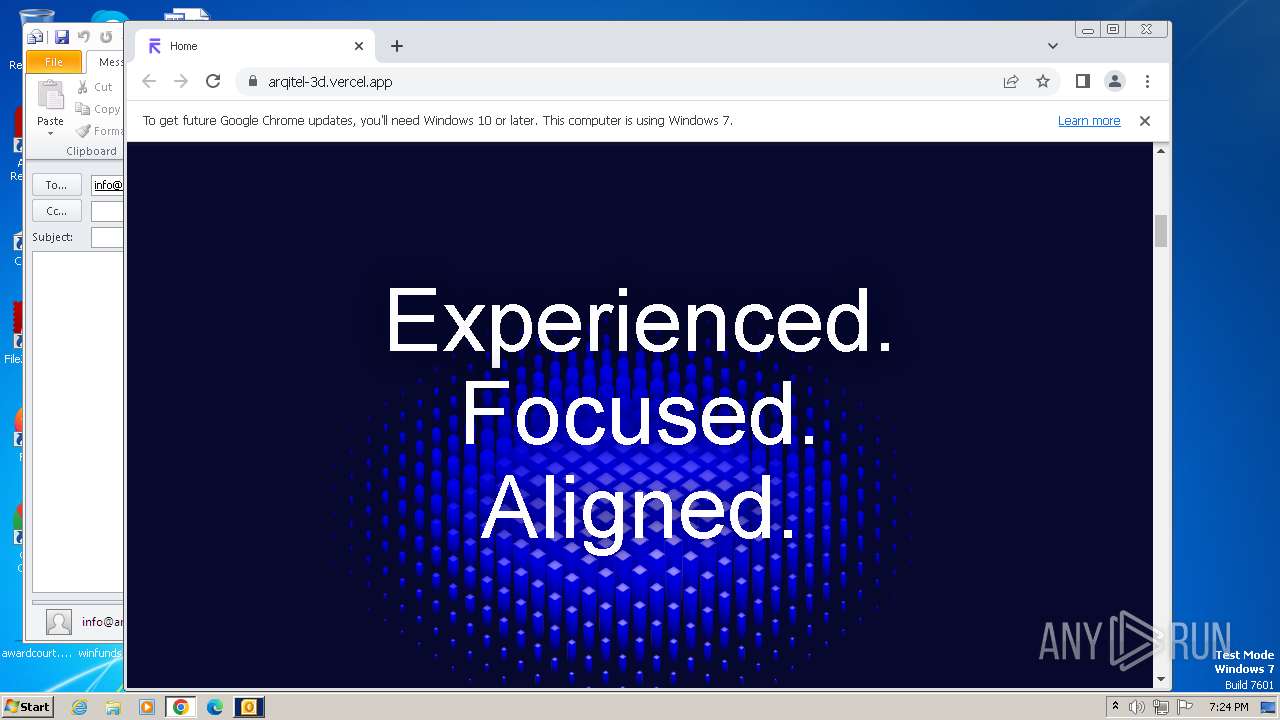The image size is (1280, 720).
Task: Click the Subject field in Outlook
Action: pos(107,237)
